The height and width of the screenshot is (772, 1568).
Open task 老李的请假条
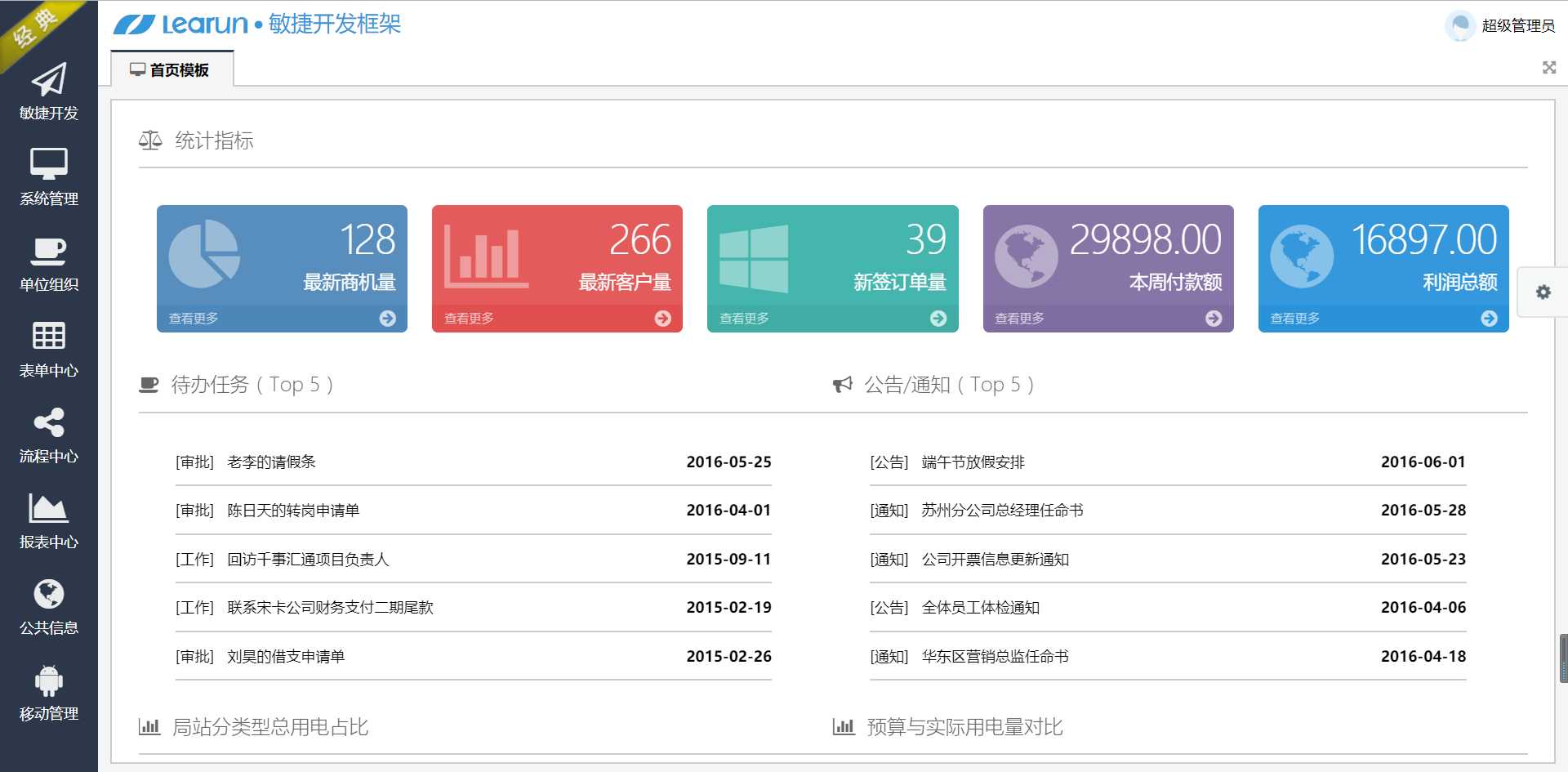[x=271, y=462]
